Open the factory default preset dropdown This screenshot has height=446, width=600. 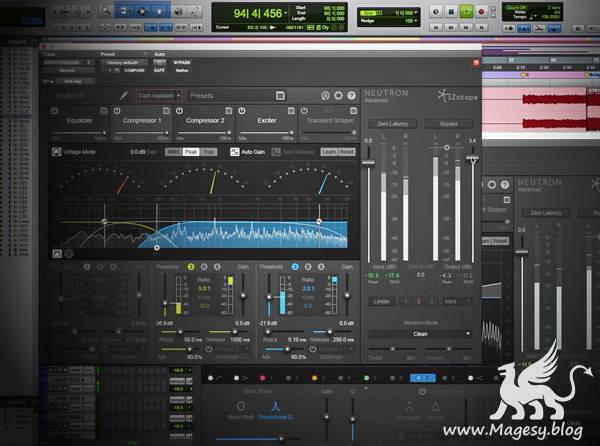click(x=124, y=62)
